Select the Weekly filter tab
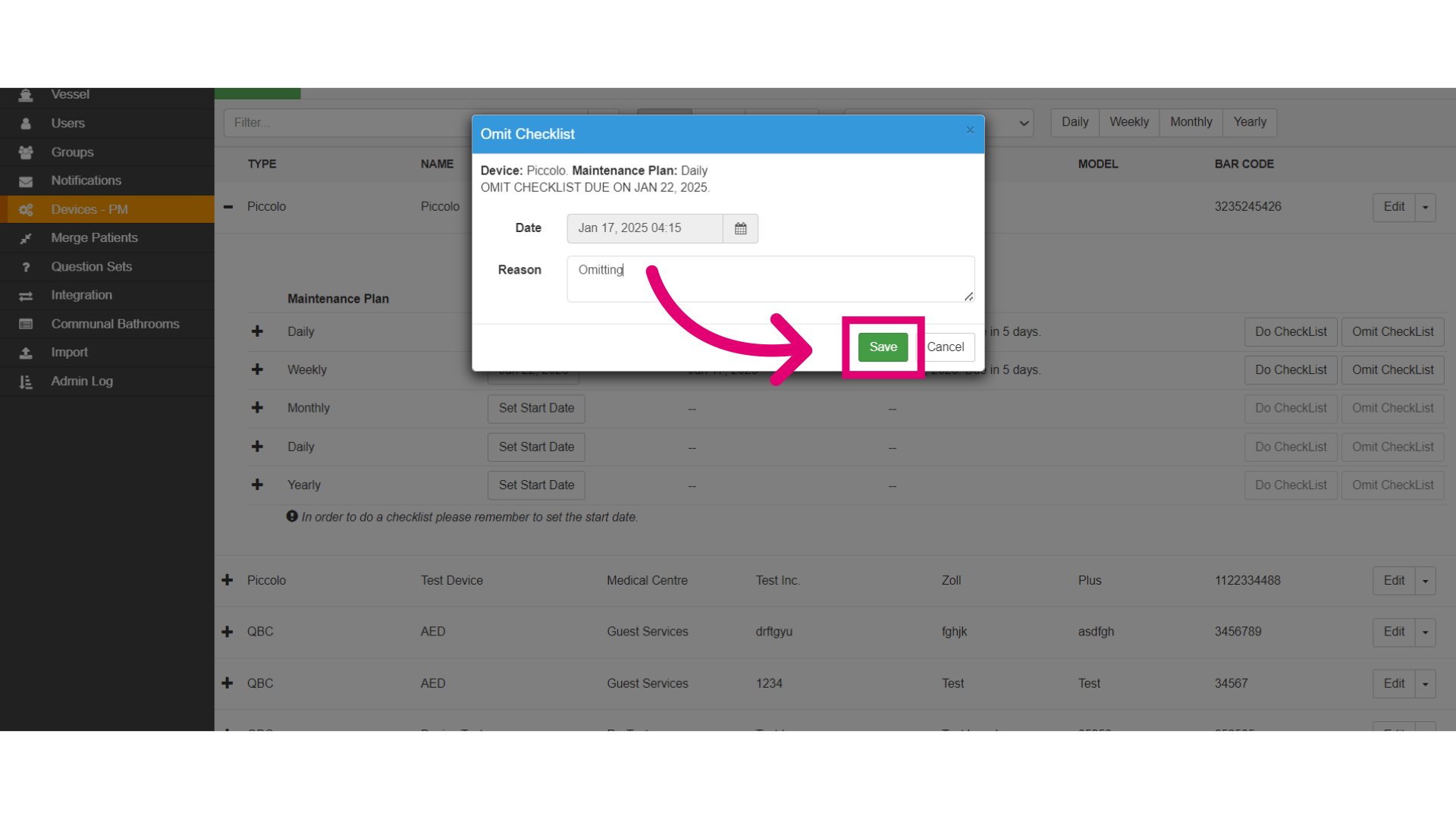1456x819 pixels. [1129, 122]
